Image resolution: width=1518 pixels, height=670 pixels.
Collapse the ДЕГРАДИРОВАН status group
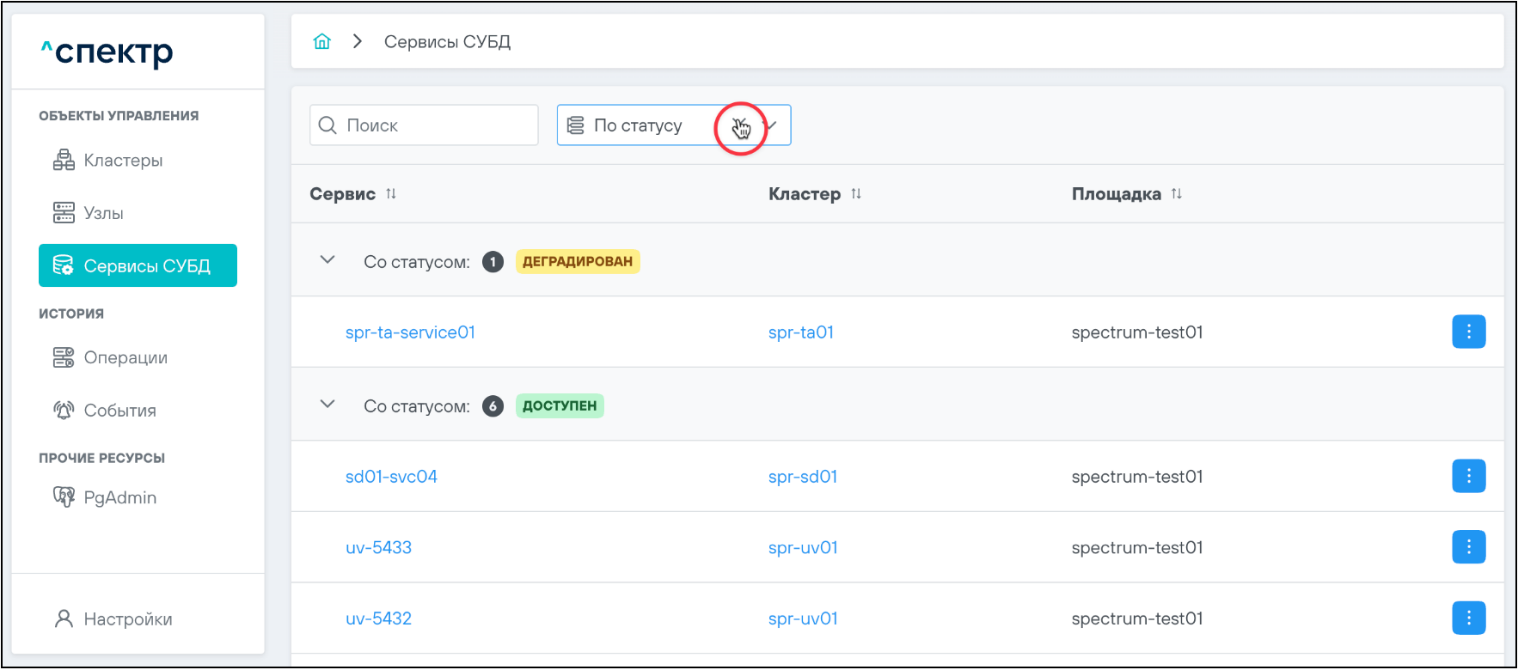326,260
